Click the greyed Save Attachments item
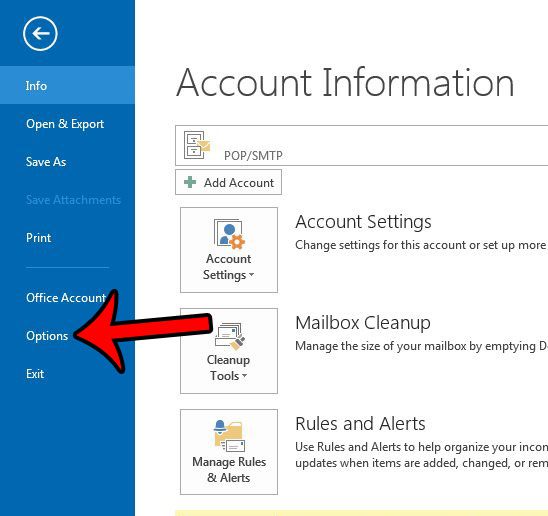 [x=73, y=200]
